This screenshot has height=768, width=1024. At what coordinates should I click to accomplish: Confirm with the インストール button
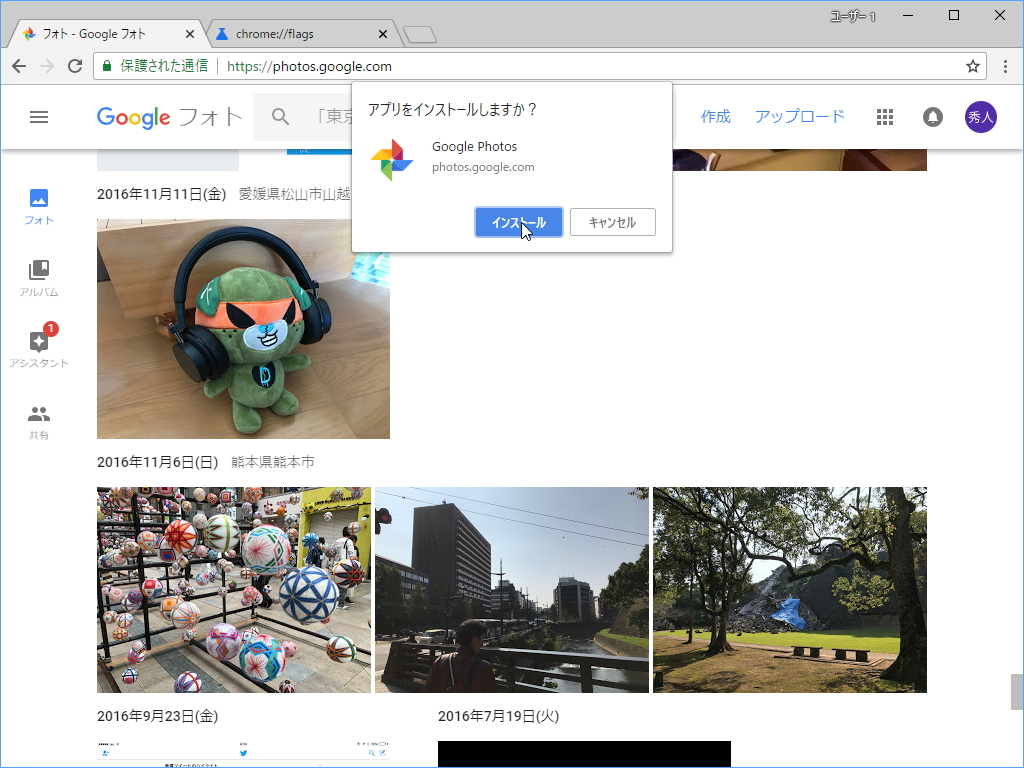tap(519, 222)
